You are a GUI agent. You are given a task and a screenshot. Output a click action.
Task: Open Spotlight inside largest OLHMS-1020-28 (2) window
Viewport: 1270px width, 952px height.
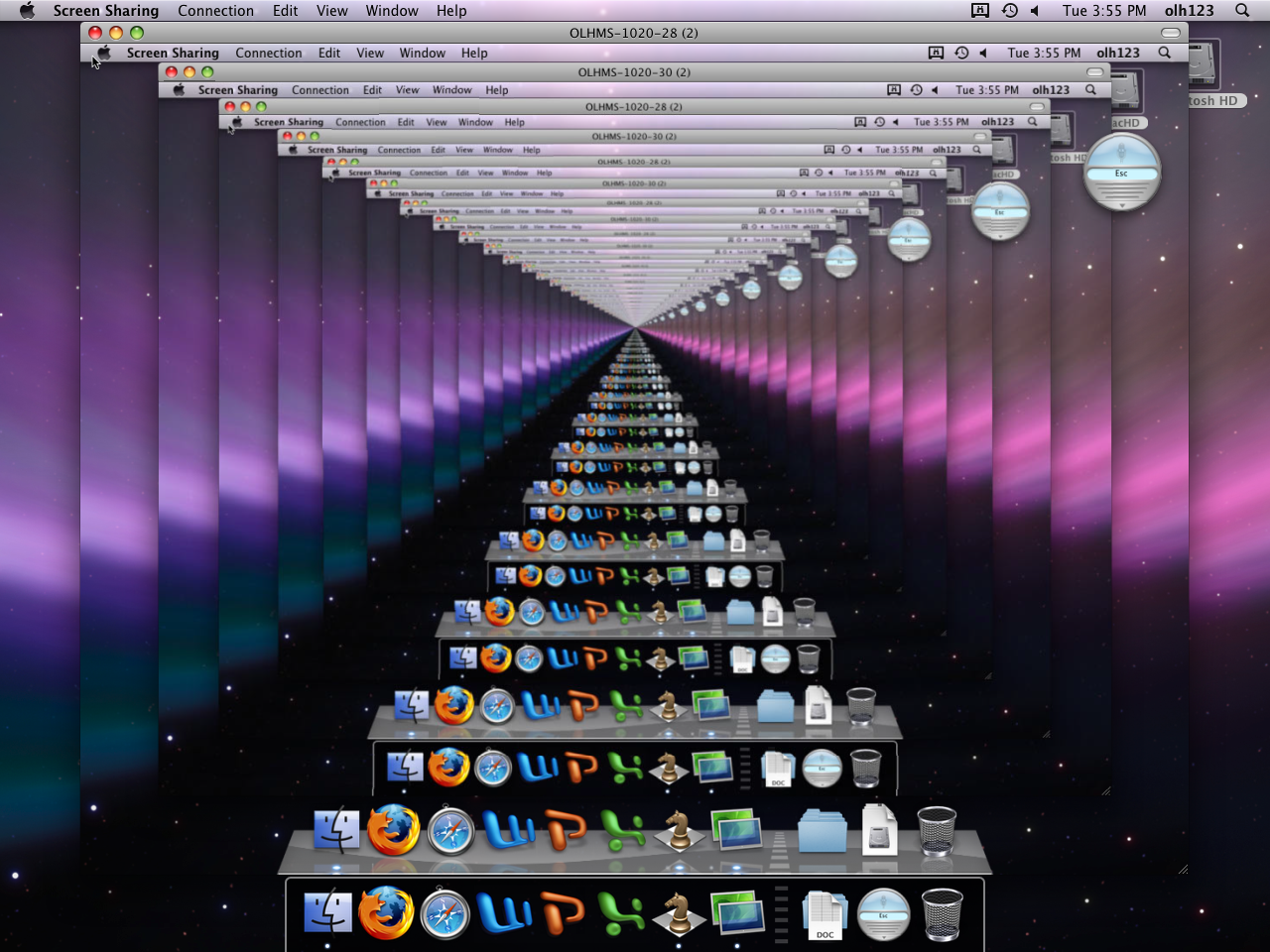[x=1165, y=53]
